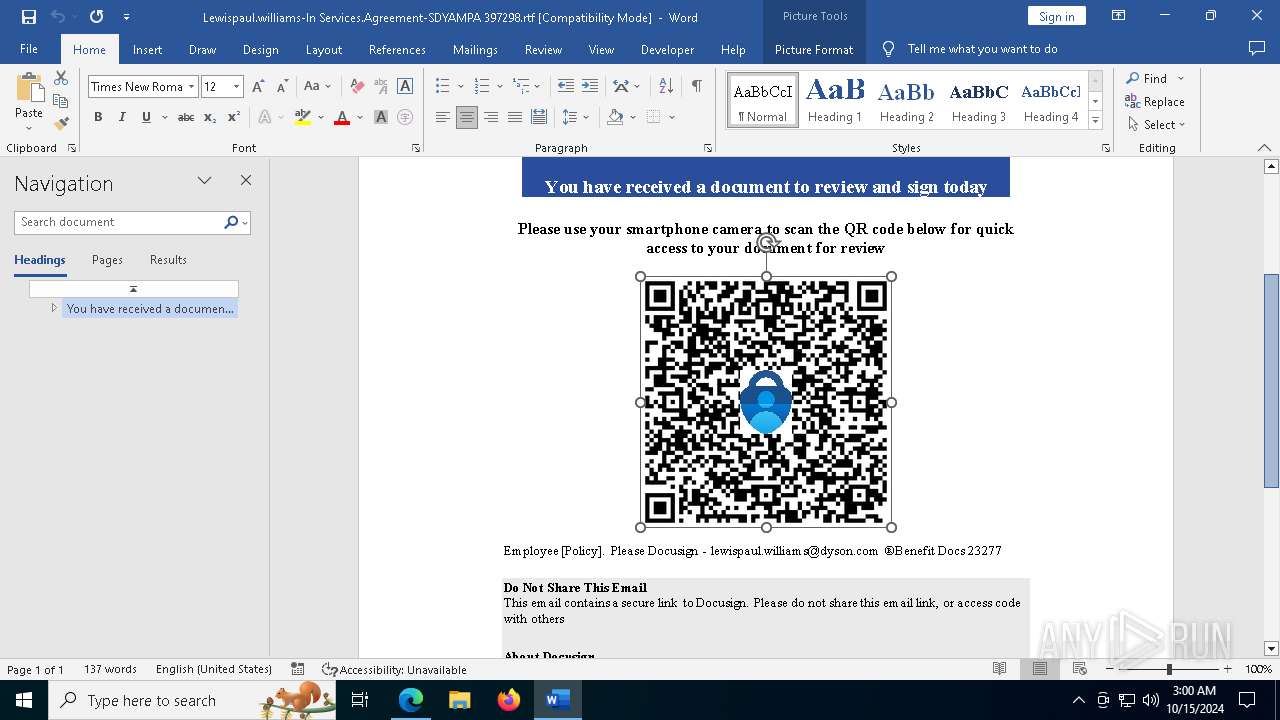This screenshot has height=720, width=1280.
Task: Open the font name dropdown
Action: click(191, 87)
